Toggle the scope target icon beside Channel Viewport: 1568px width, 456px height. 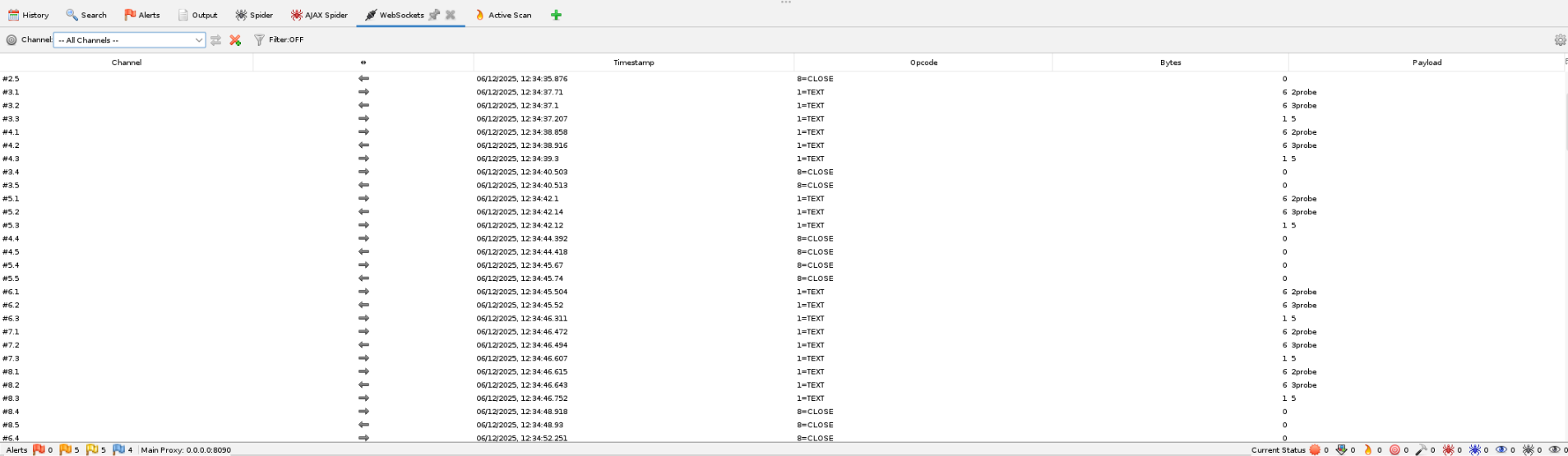pos(12,39)
